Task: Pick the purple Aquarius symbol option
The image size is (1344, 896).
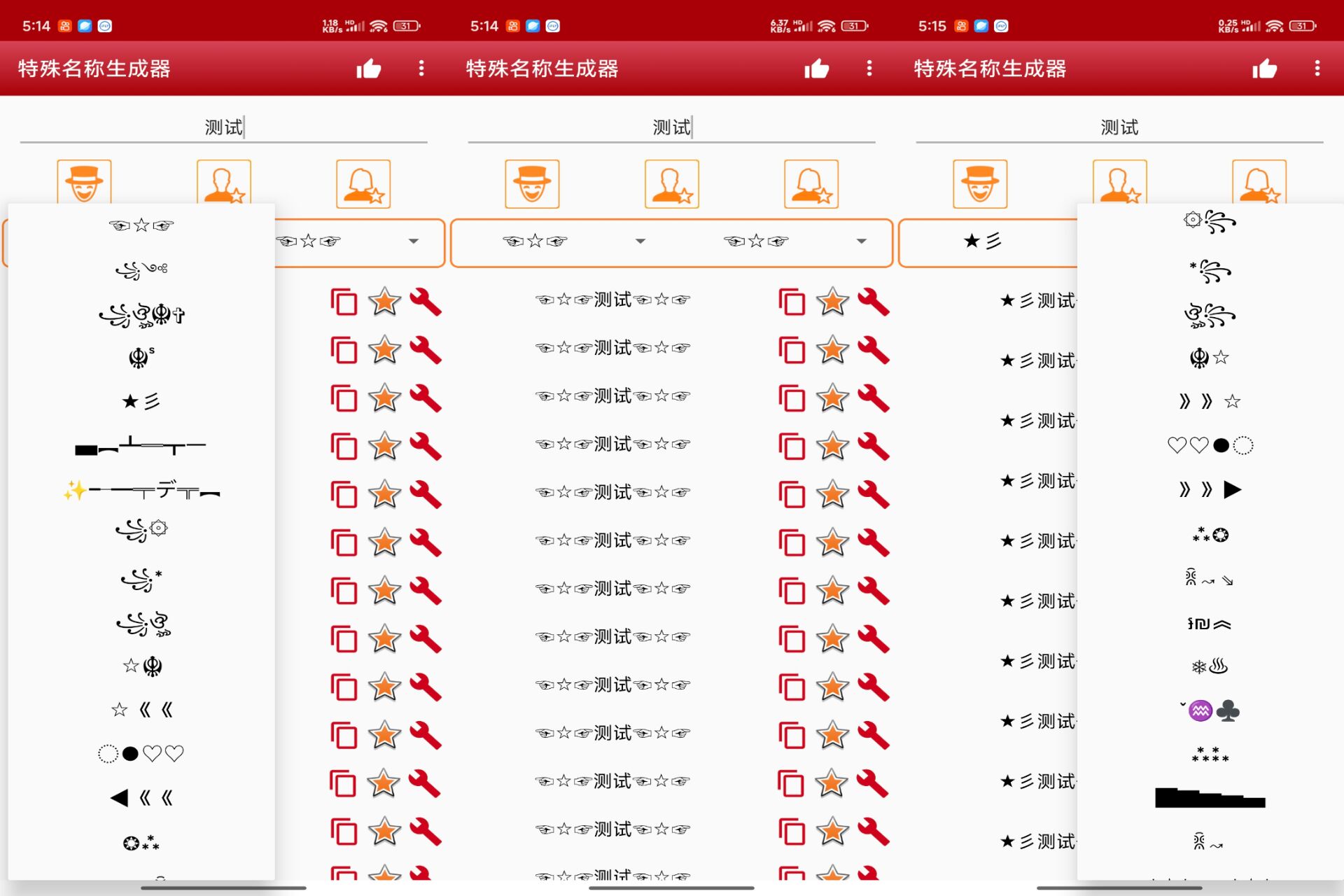Action: coord(1199,709)
